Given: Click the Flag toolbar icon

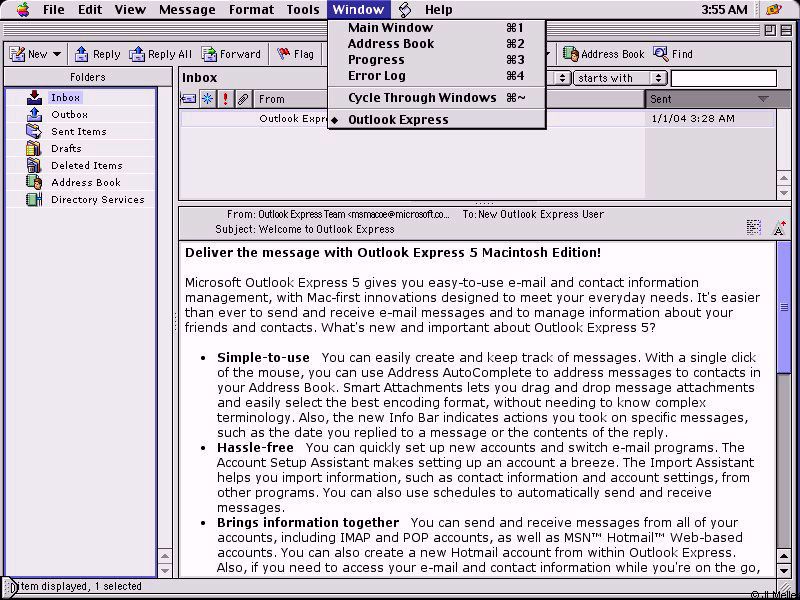Looking at the screenshot, I should pyautogui.click(x=283, y=54).
